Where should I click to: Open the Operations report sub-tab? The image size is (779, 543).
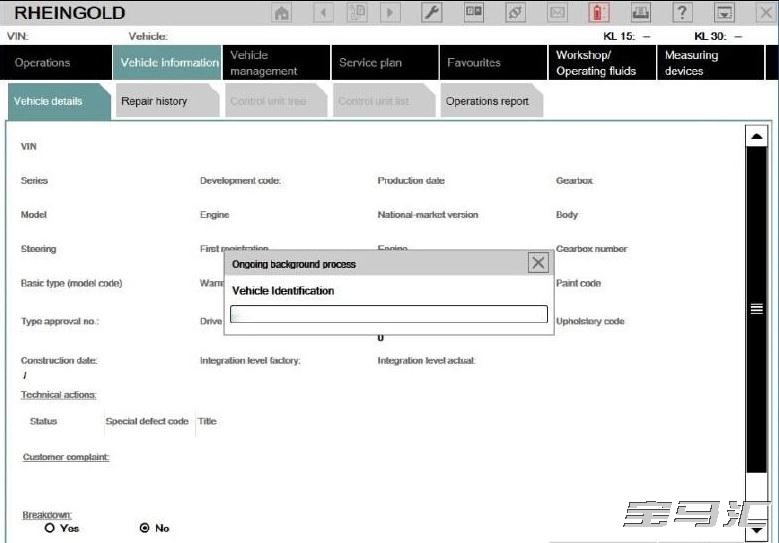[492, 101]
